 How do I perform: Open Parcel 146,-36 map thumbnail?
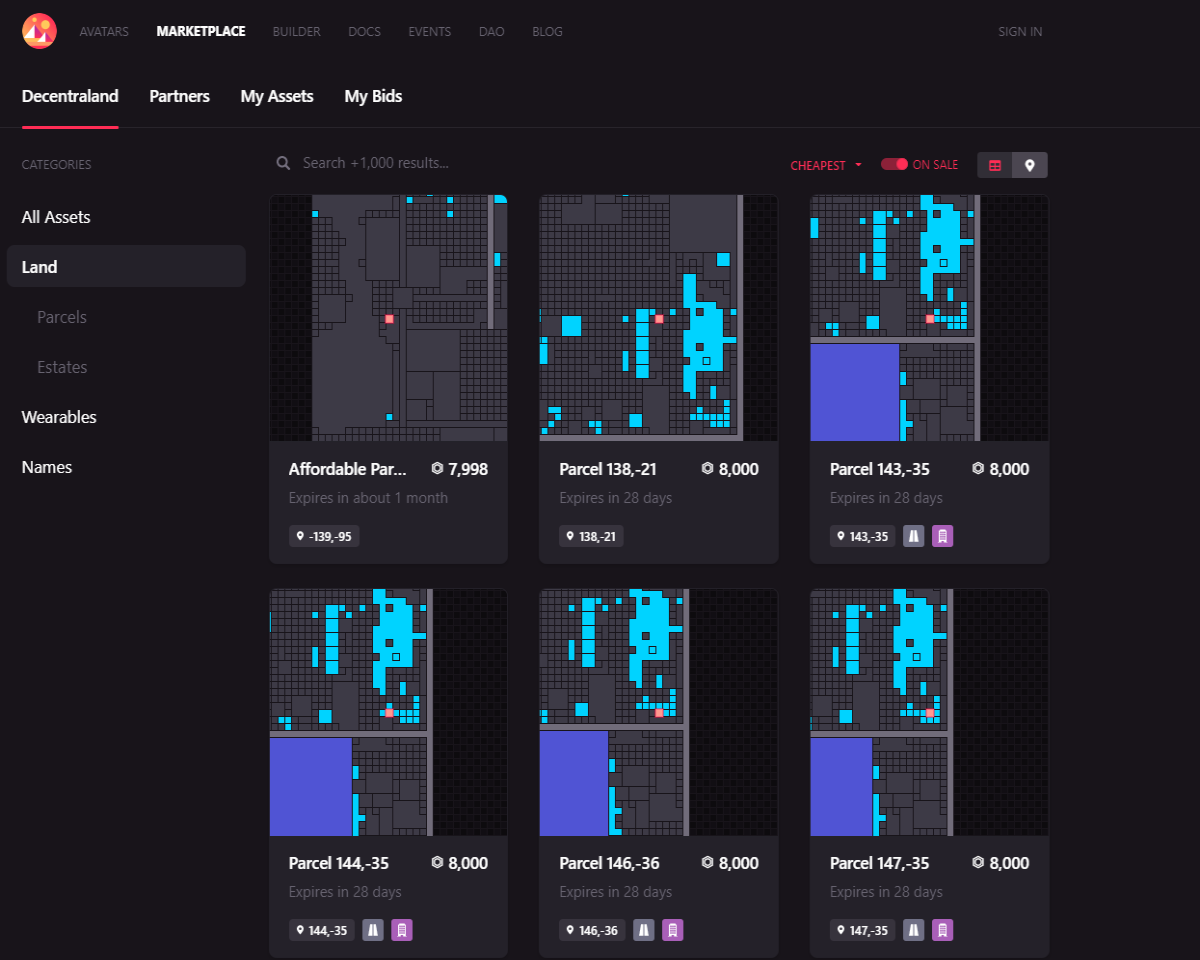659,712
